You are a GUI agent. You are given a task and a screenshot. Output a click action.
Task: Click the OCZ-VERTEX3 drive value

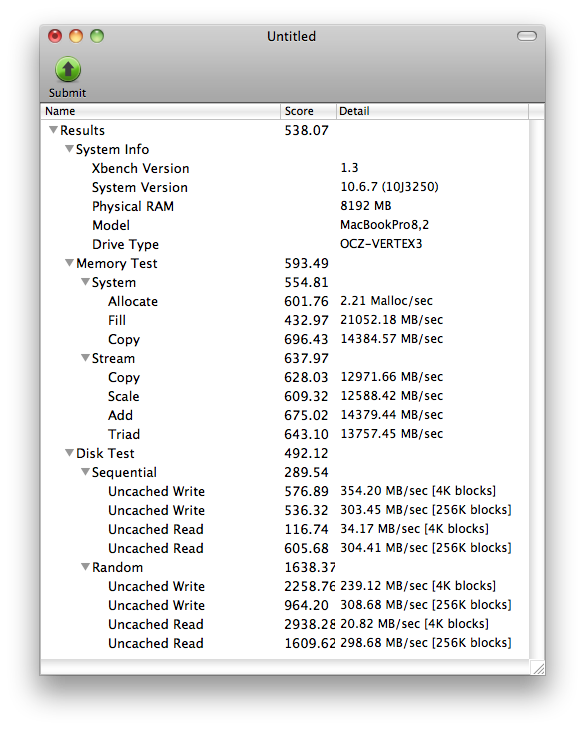381,244
